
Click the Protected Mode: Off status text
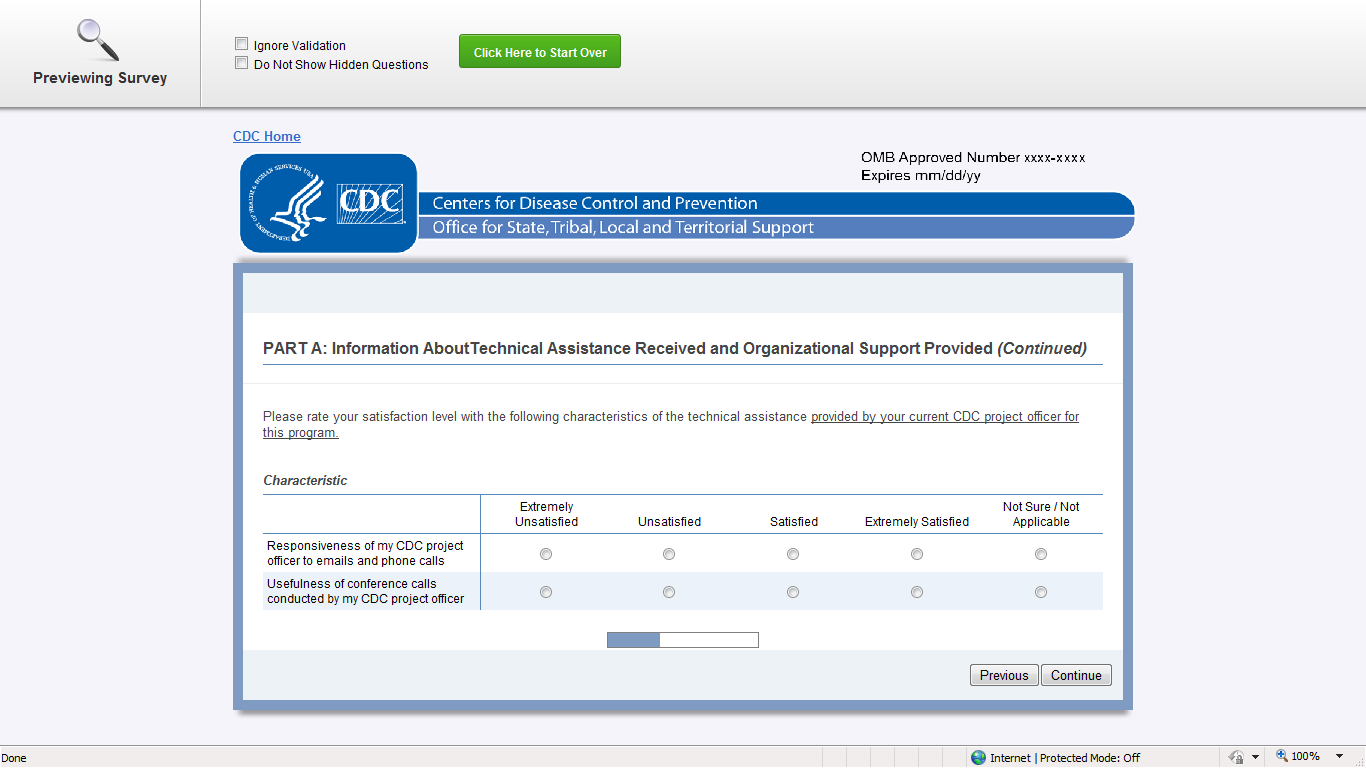(x=1090, y=758)
